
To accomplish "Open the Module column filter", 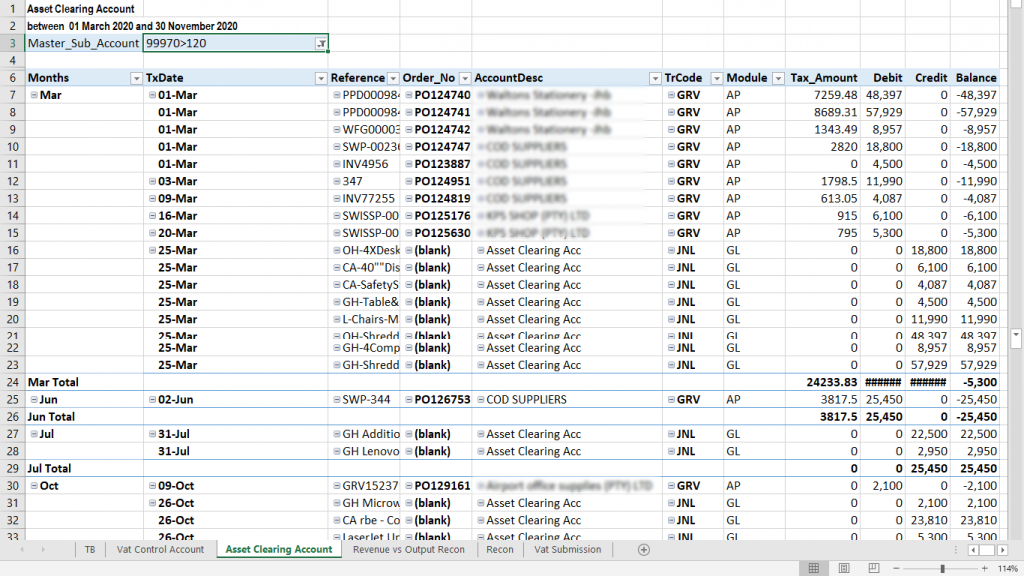I will 778,78.
